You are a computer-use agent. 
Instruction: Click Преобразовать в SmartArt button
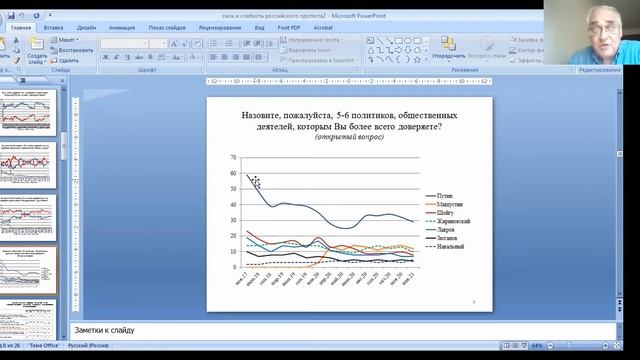point(320,60)
